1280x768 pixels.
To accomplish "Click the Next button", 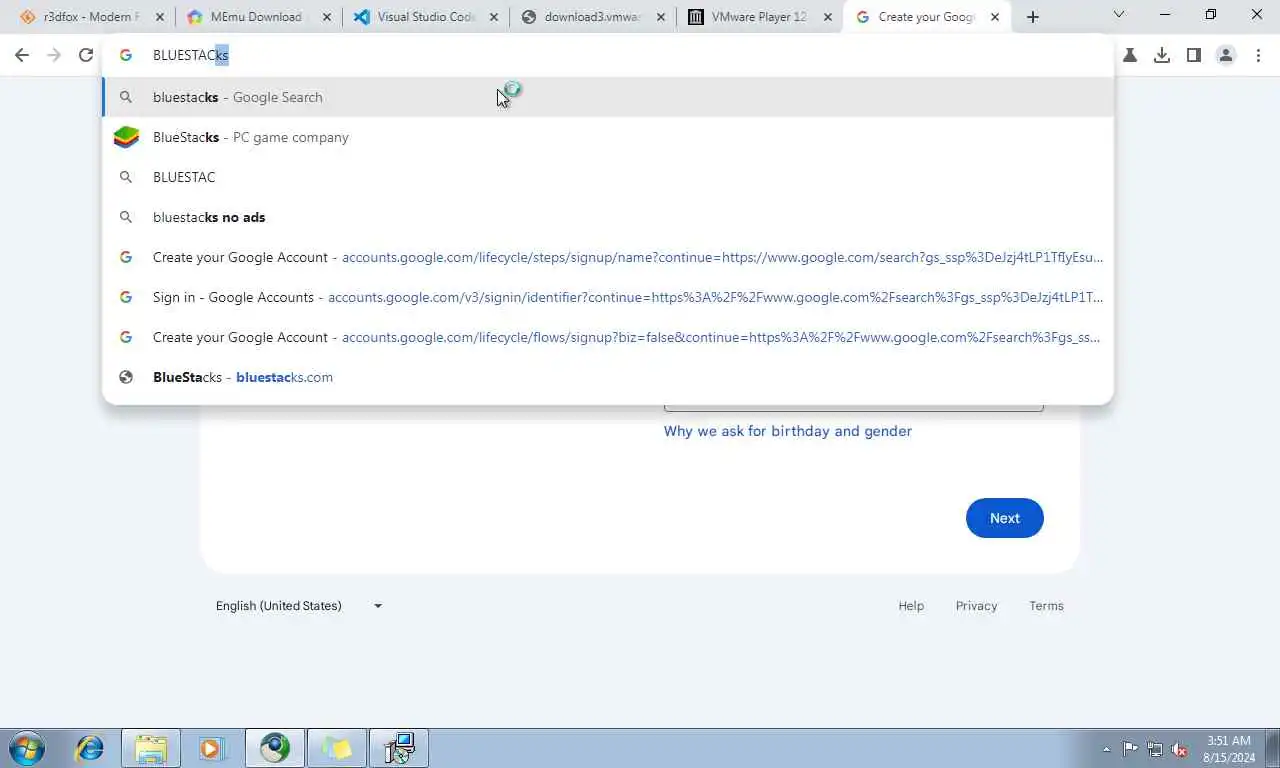I will point(1004,518).
